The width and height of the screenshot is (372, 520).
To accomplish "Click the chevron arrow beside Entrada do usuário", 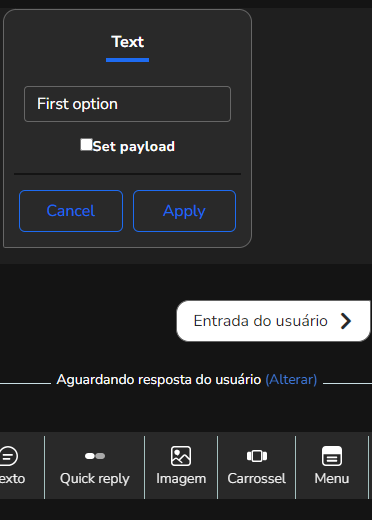I will point(346,321).
